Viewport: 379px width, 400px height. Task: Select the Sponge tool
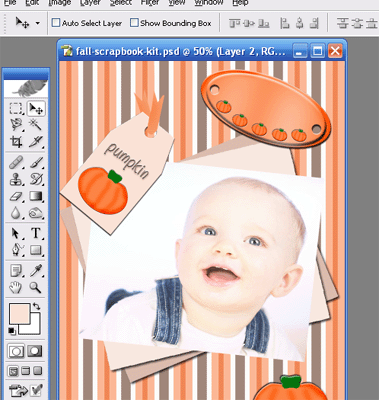click(x=36, y=213)
